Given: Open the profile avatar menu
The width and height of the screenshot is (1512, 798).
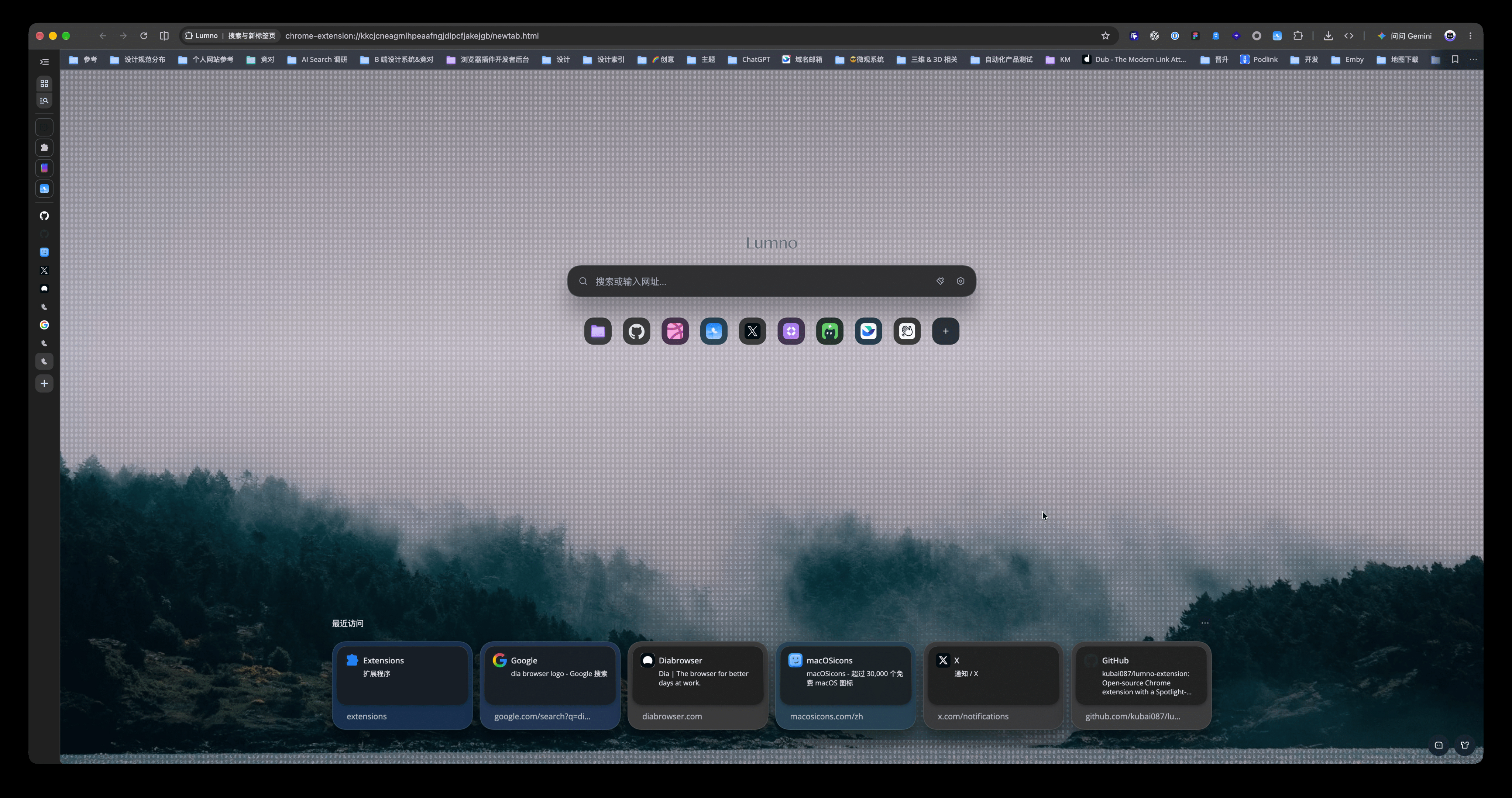Looking at the screenshot, I should [1450, 36].
